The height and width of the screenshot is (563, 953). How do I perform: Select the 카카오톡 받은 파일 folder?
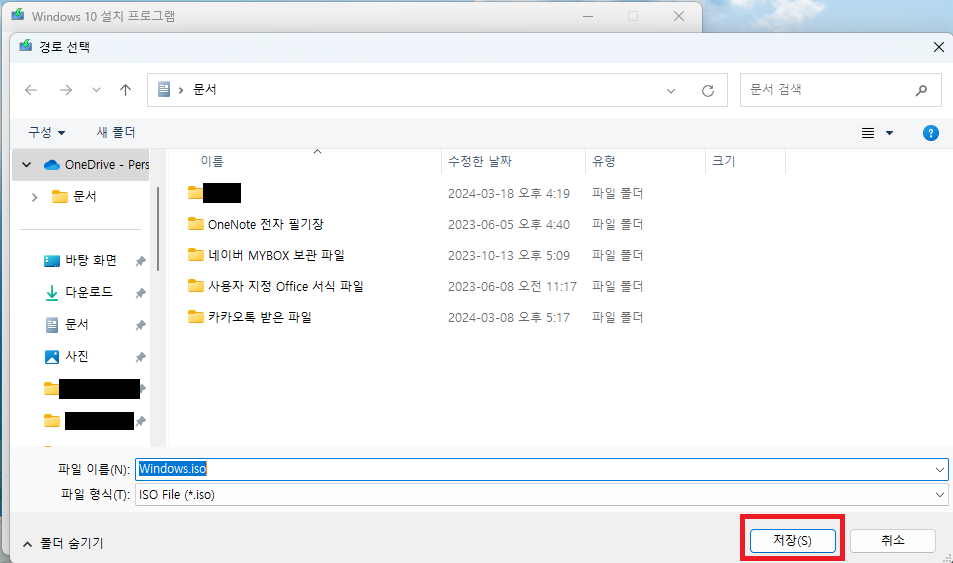tap(260, 317)
